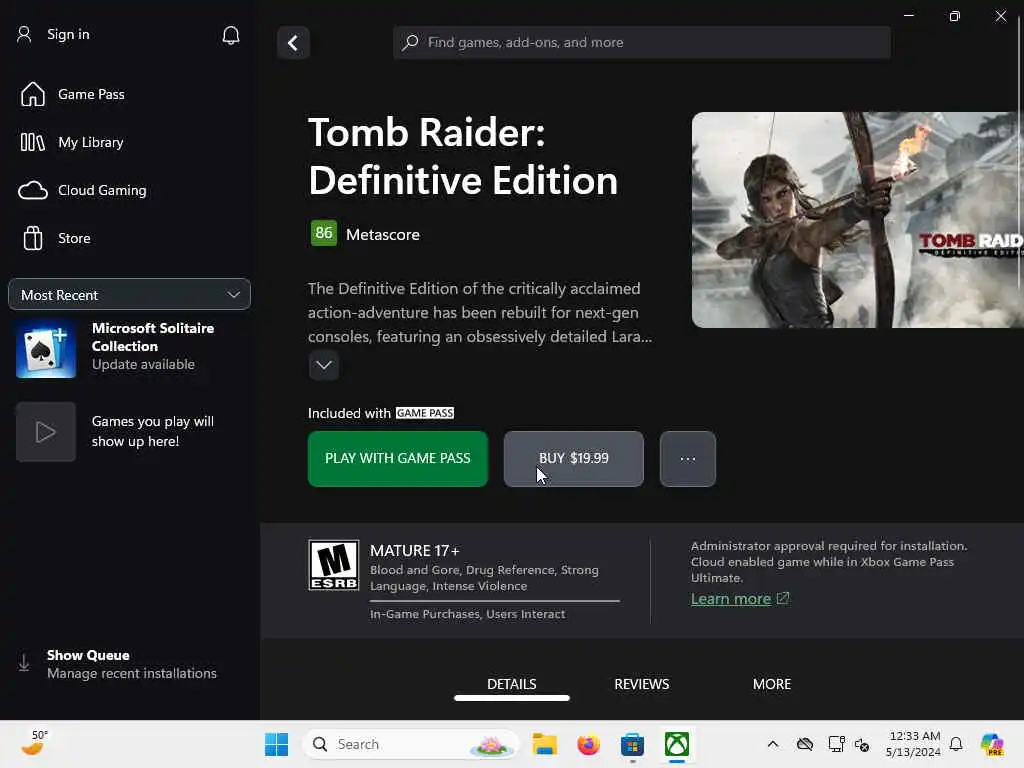Open the more options ellipsis button
Viewport: 1024px width, 768px height.
click(x=688, y=458)
